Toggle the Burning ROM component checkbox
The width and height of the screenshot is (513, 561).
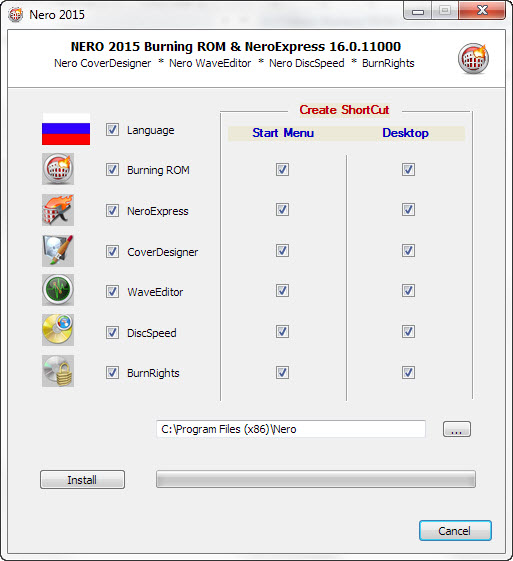(112, 170)
